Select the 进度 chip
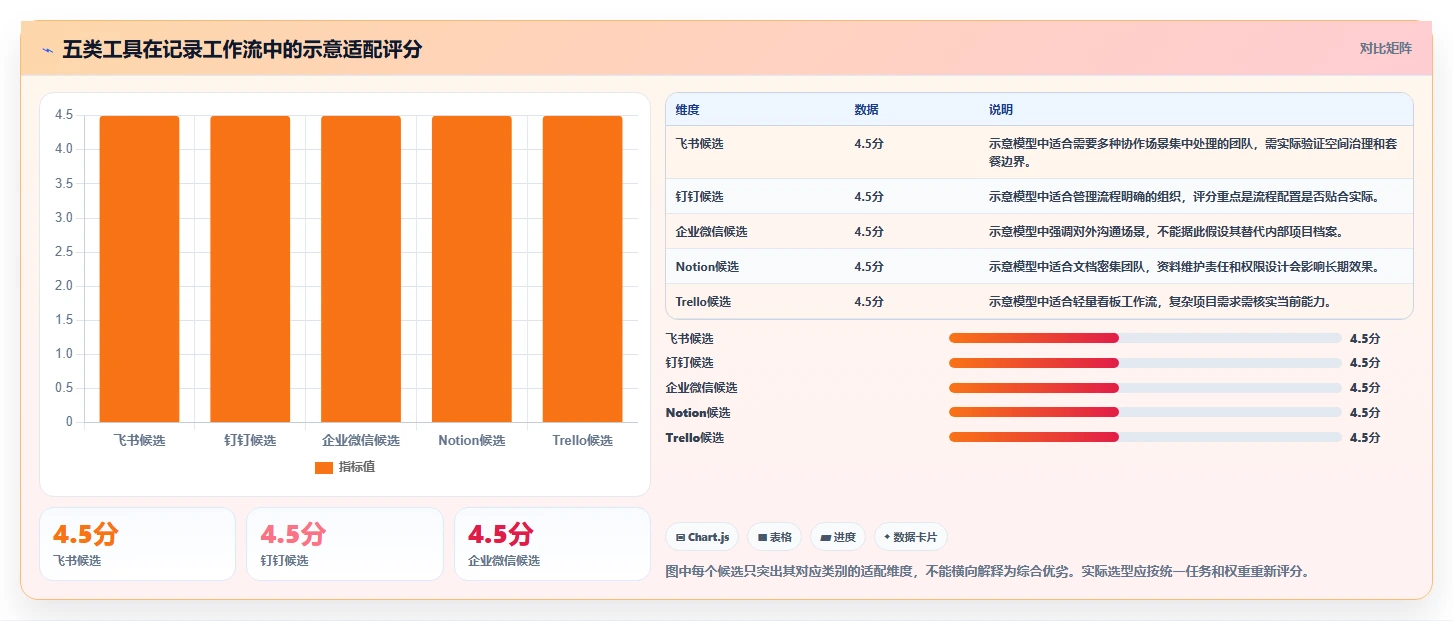Image resolution: width=1453 pixels, height=621 pixels. click(838, 537)
